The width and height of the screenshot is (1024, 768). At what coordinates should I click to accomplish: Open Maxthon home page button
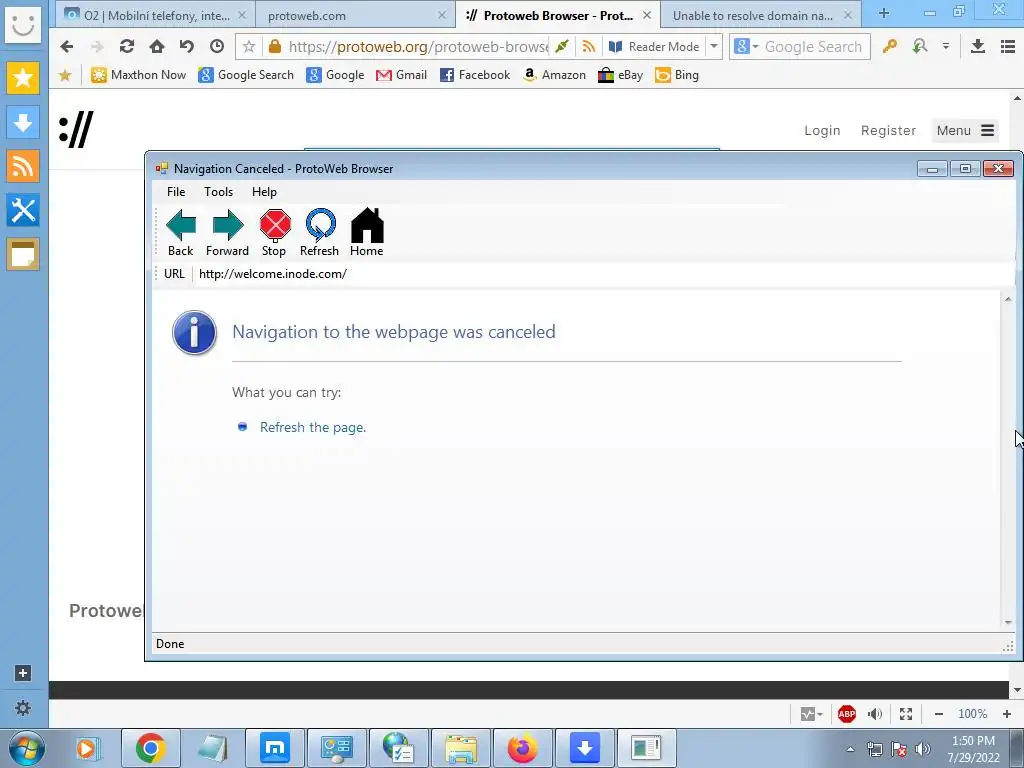(157, 46)
